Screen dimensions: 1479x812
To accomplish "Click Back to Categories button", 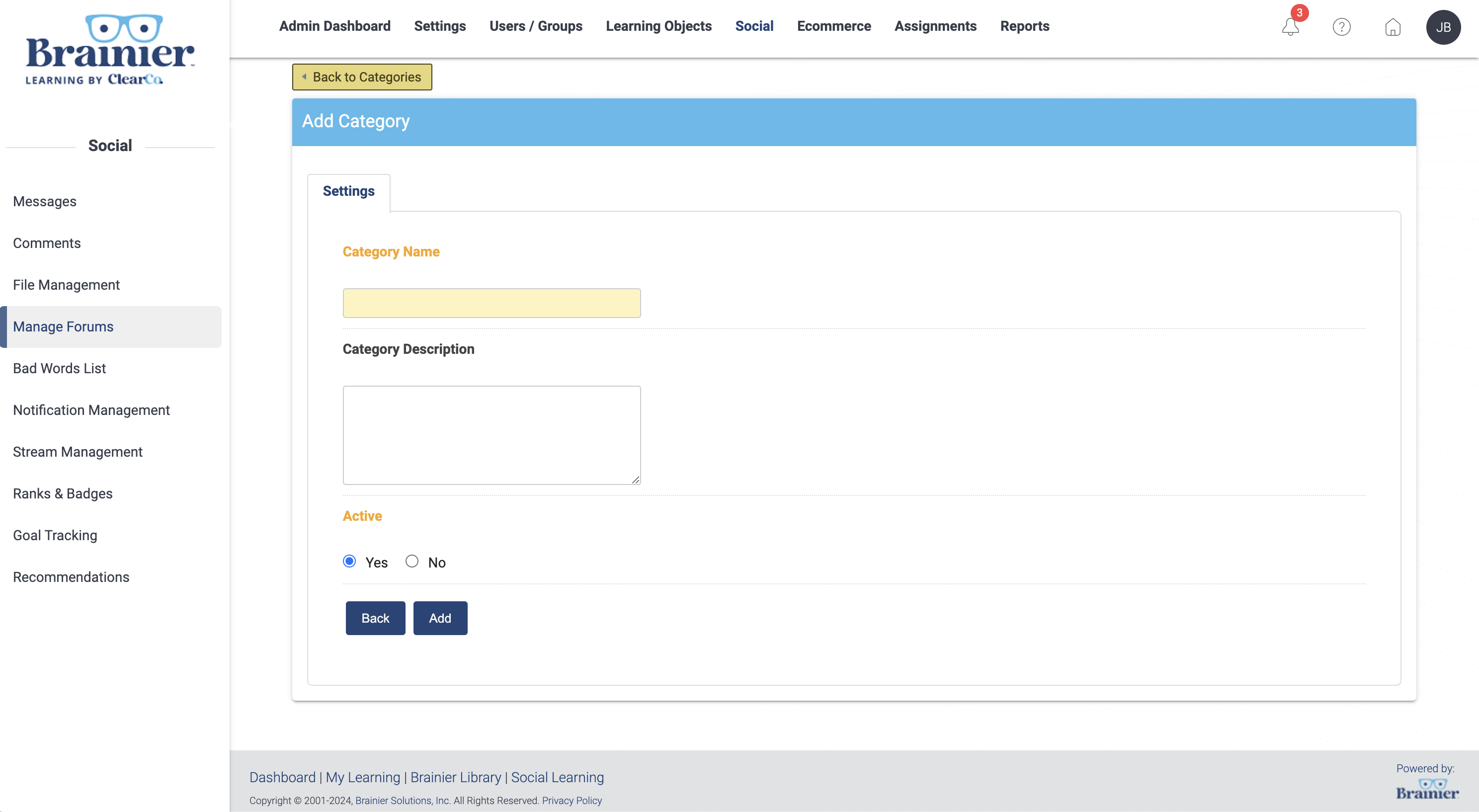I will (362, 77).
